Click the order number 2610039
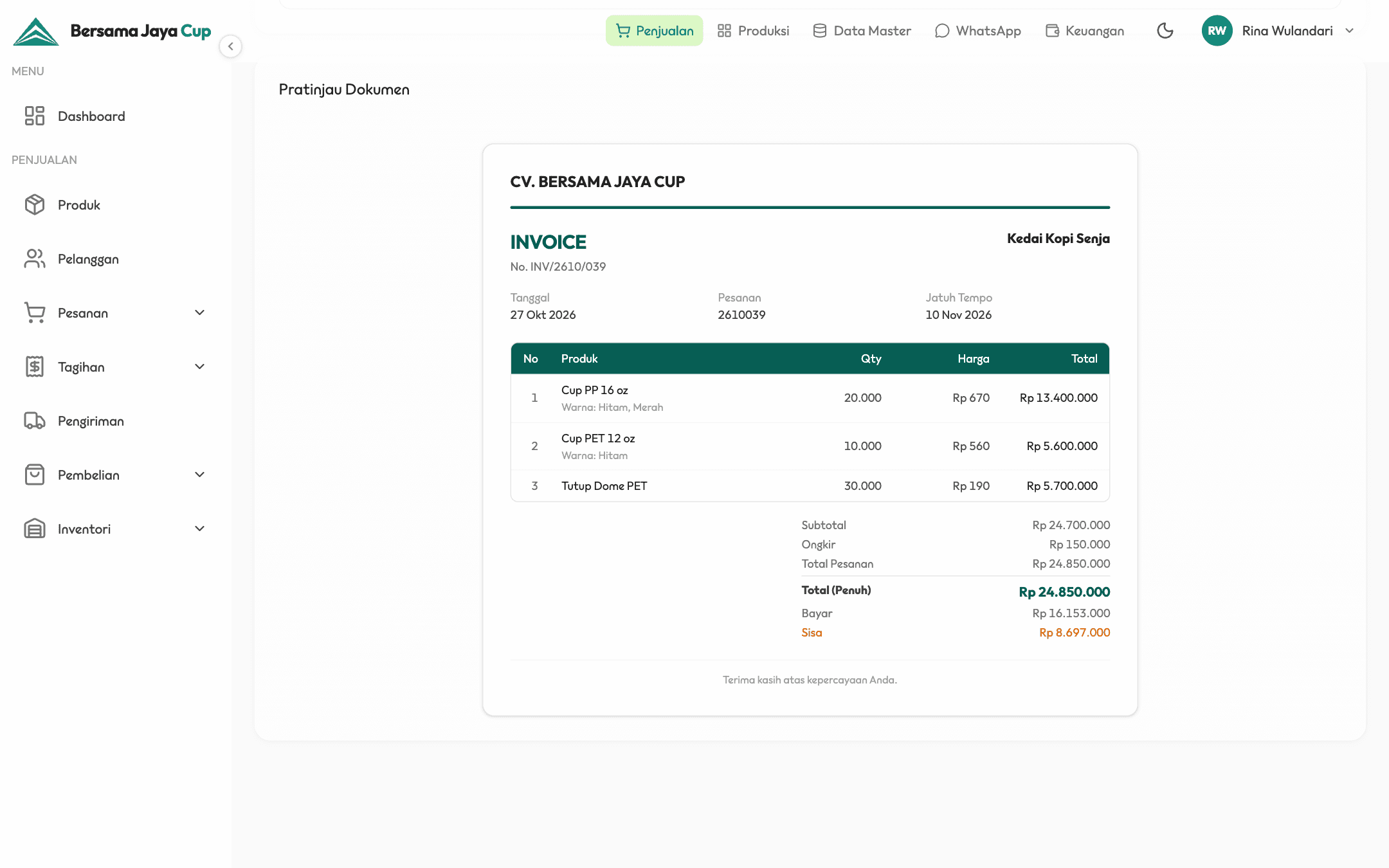The image size is (1389, 868). [741, 315]
